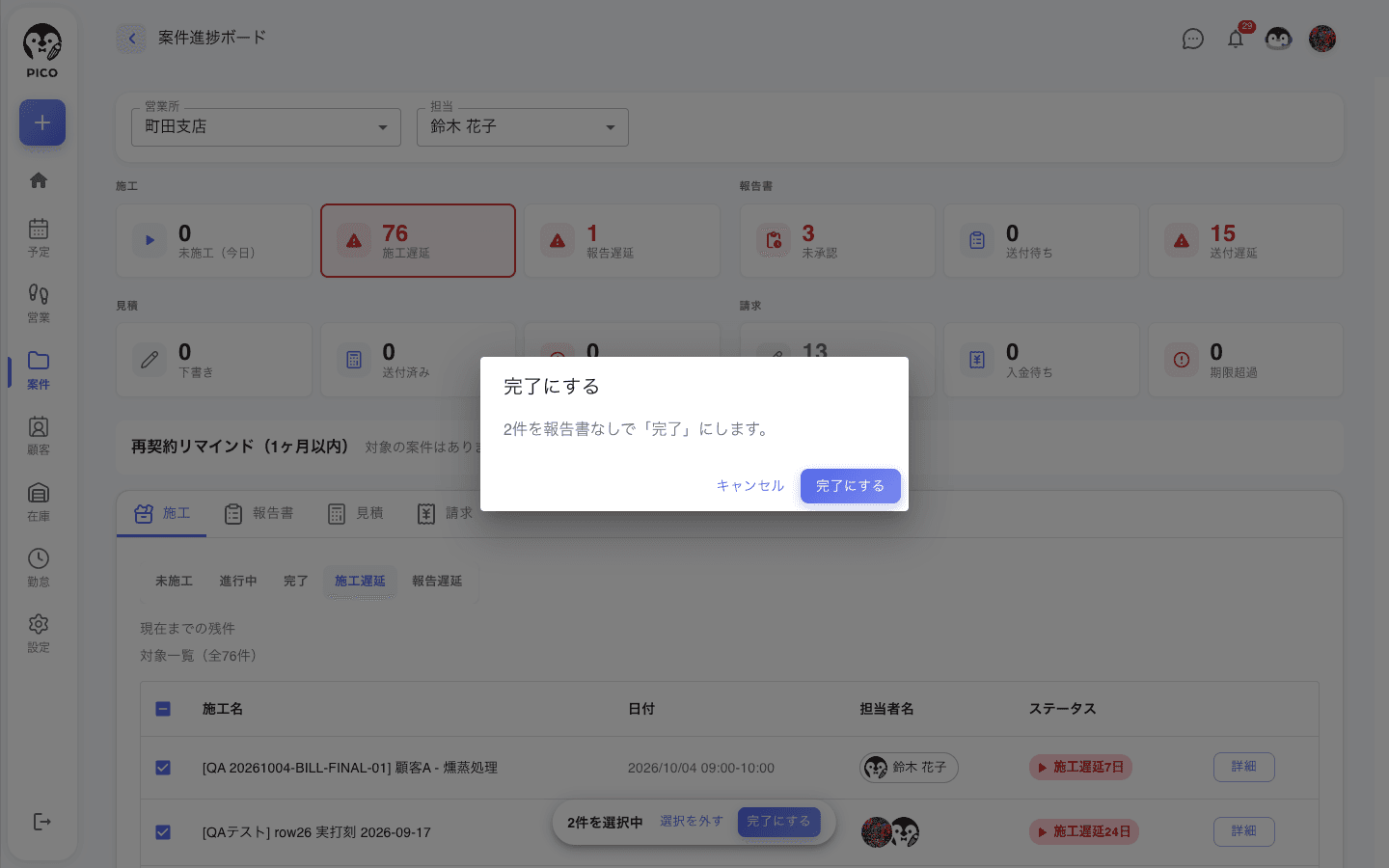Open the chat messages icon
This screenshot has height=868, width=1389.
1193,39
